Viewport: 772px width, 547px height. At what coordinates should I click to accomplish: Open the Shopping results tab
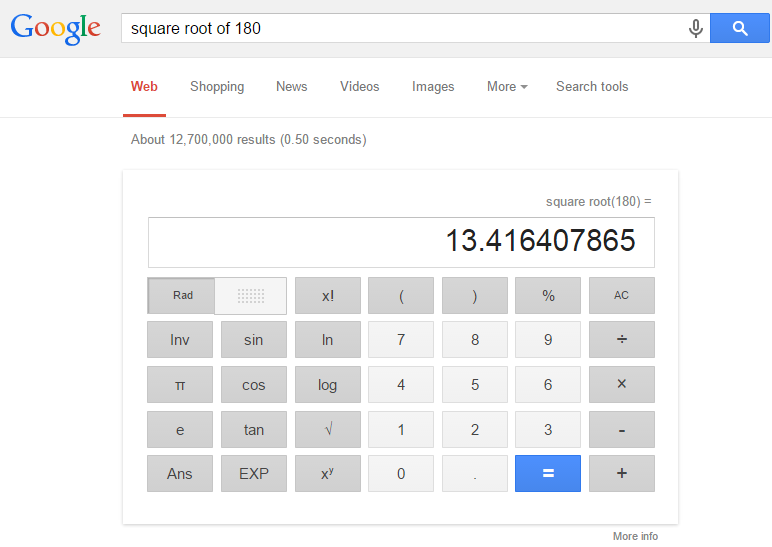tap(217, 87)
